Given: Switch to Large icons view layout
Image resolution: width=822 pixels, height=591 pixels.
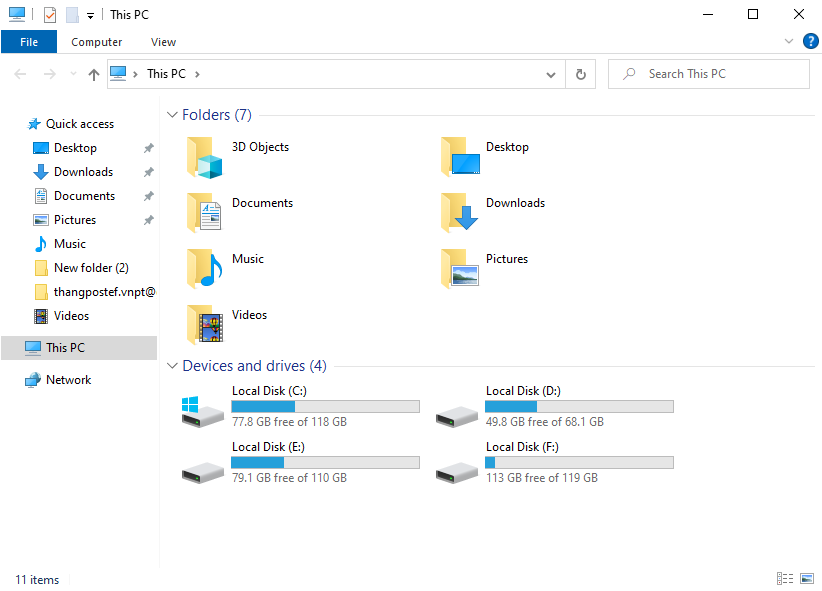Looking at the screenshot, I should (x=806, y=579).
